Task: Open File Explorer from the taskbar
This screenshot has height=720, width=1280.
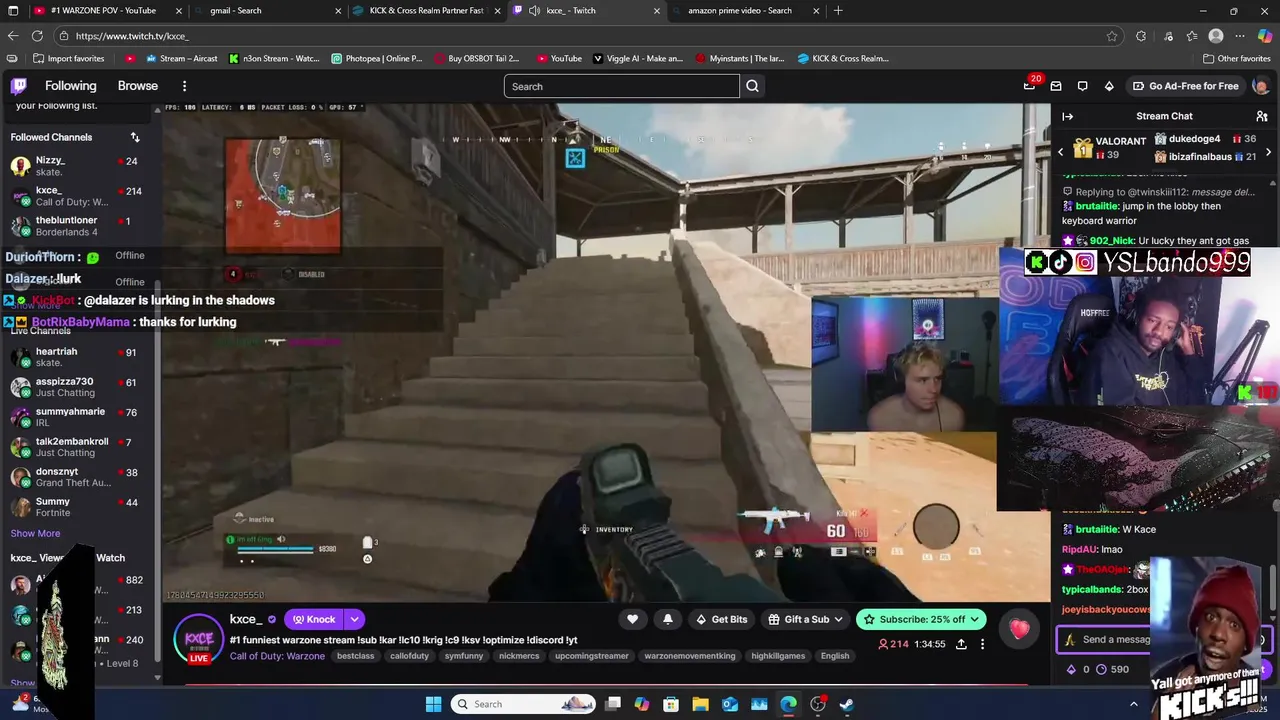Action: [x=700, y=704]
